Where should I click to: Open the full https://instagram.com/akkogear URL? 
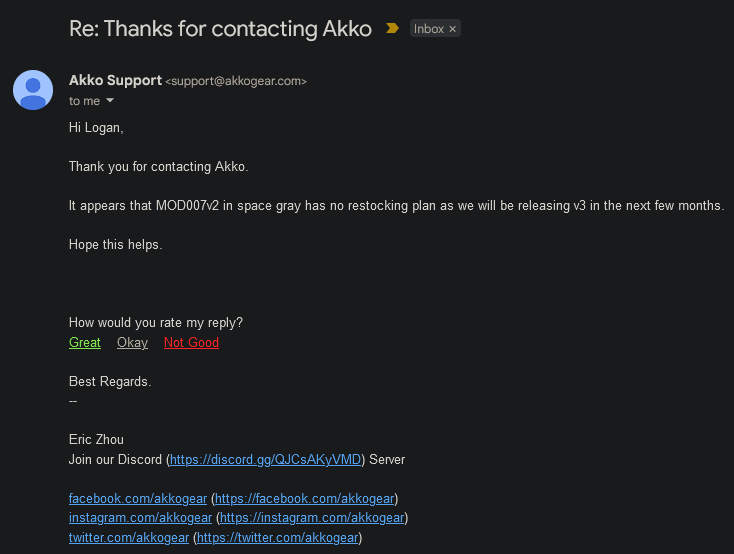[312, 518]
